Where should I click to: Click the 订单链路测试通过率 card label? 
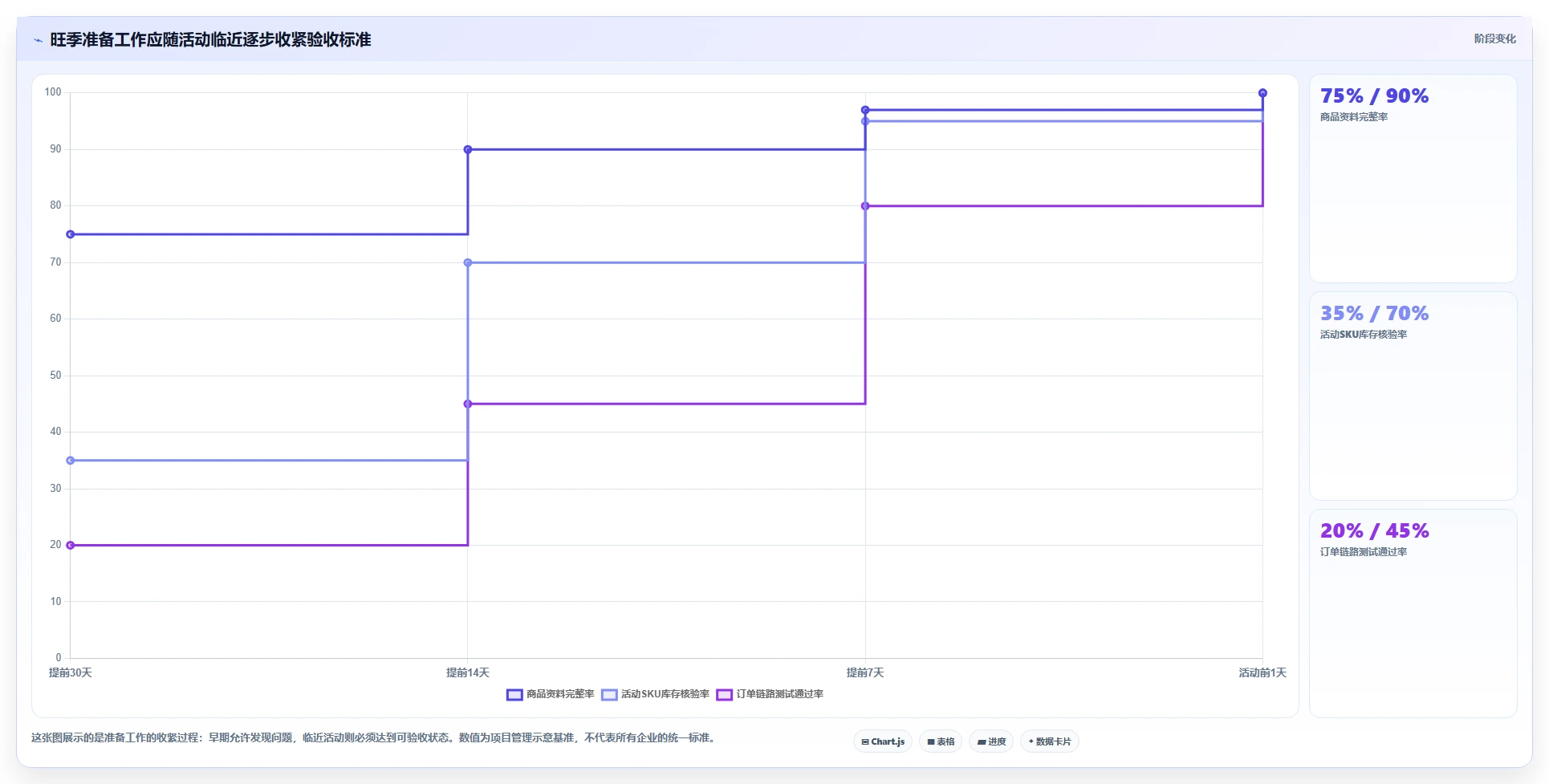coord(1364,552)
